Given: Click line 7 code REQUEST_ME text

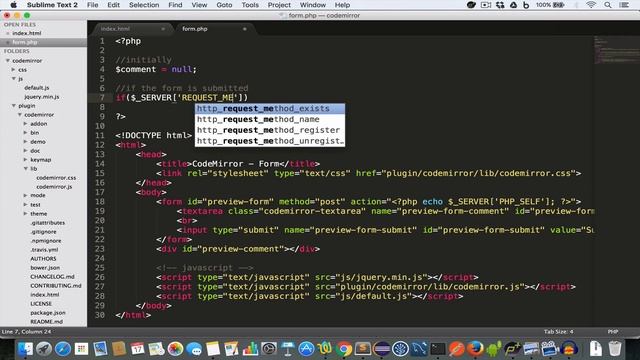Looking at the screenshot, I should point(207,98).
